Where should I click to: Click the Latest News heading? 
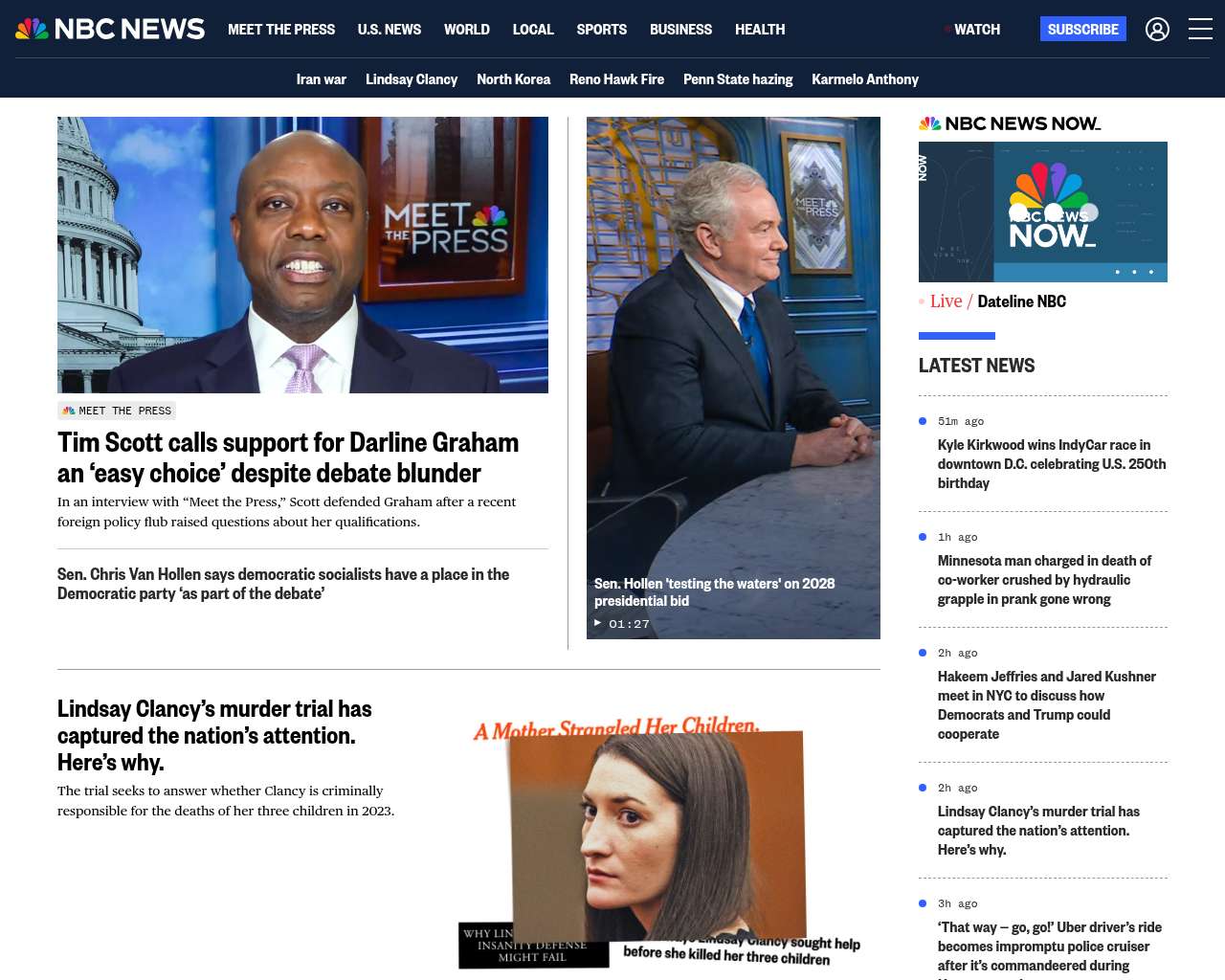[976, 366]
